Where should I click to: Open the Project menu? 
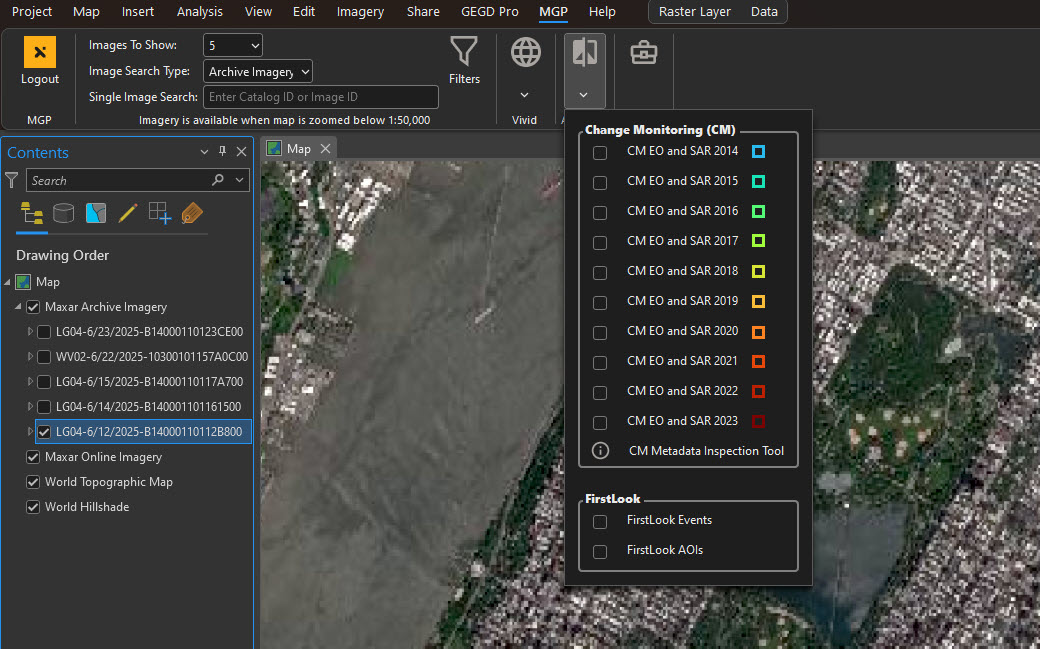pyautogui.click(x=32, y=11)
